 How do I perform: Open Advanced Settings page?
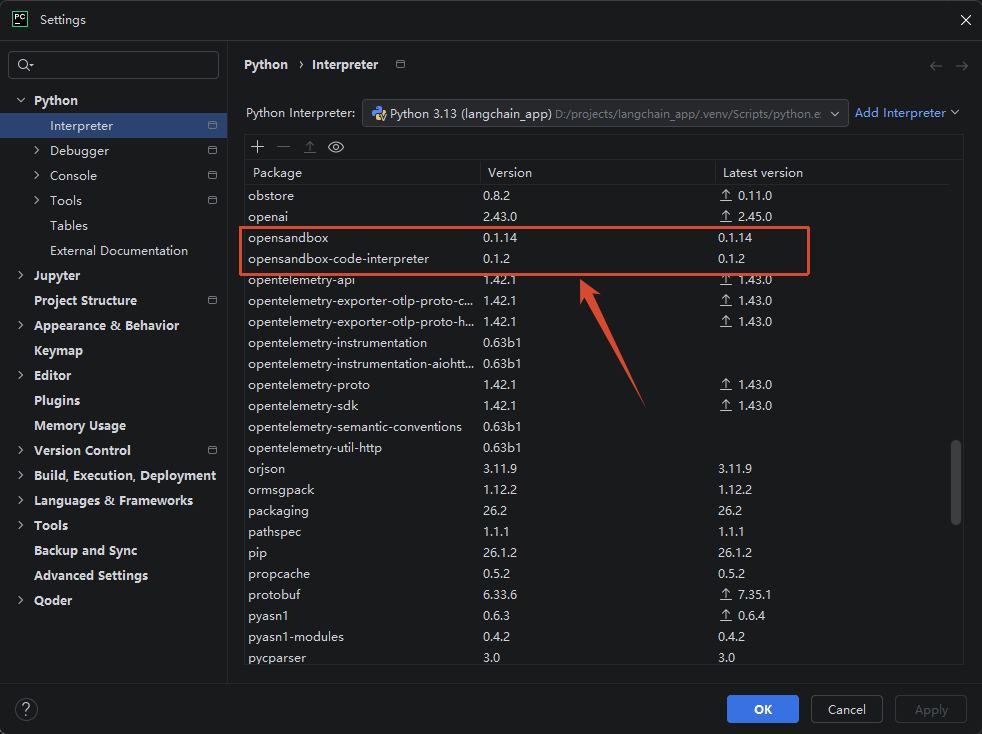pos(91,576)
